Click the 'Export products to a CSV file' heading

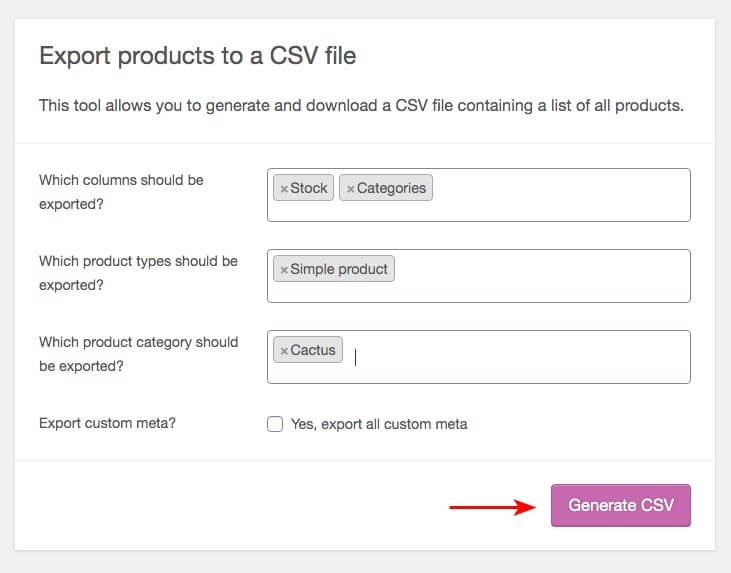(197, 56)
